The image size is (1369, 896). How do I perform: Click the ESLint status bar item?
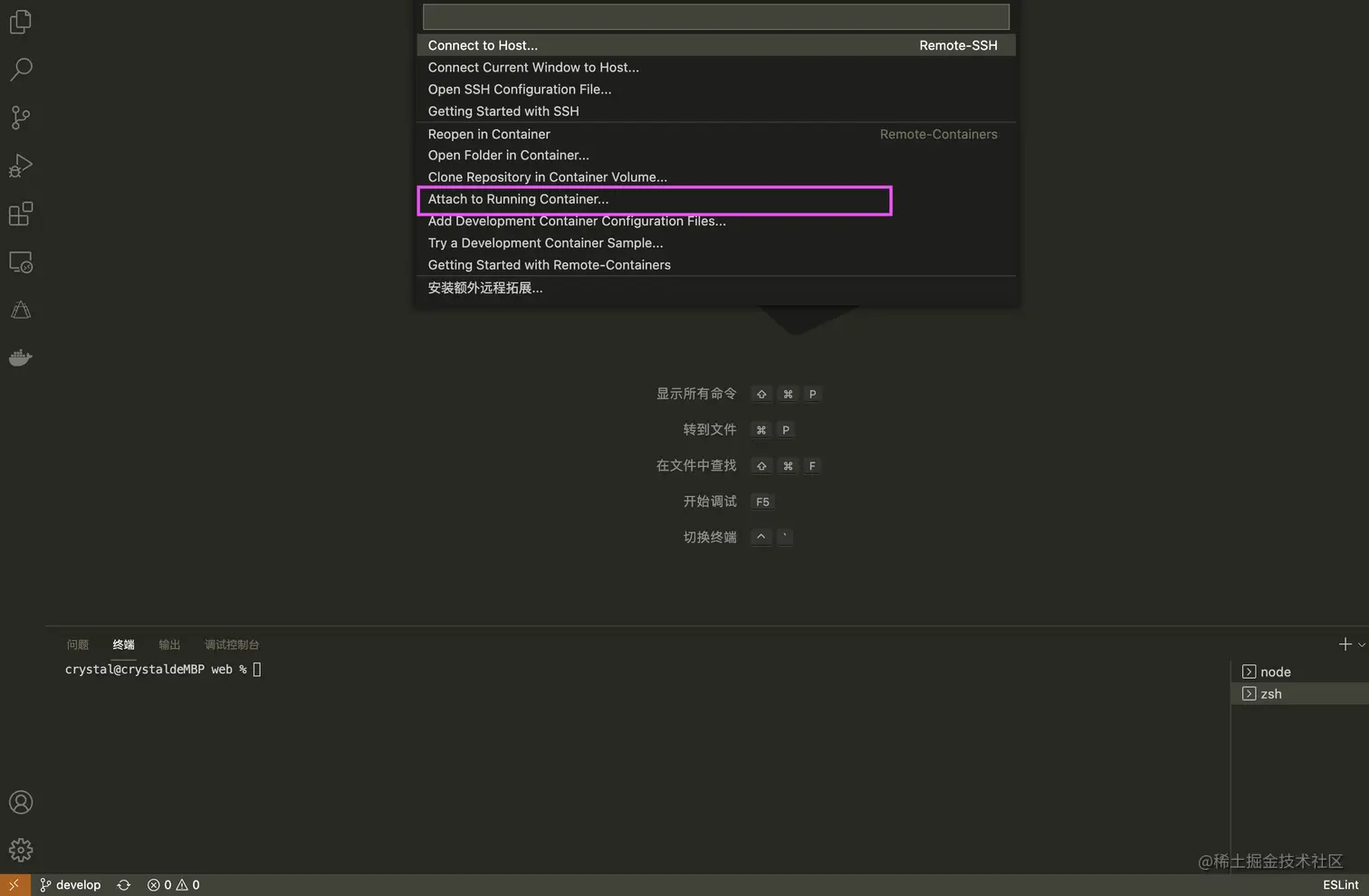(x=1340, y=884)
